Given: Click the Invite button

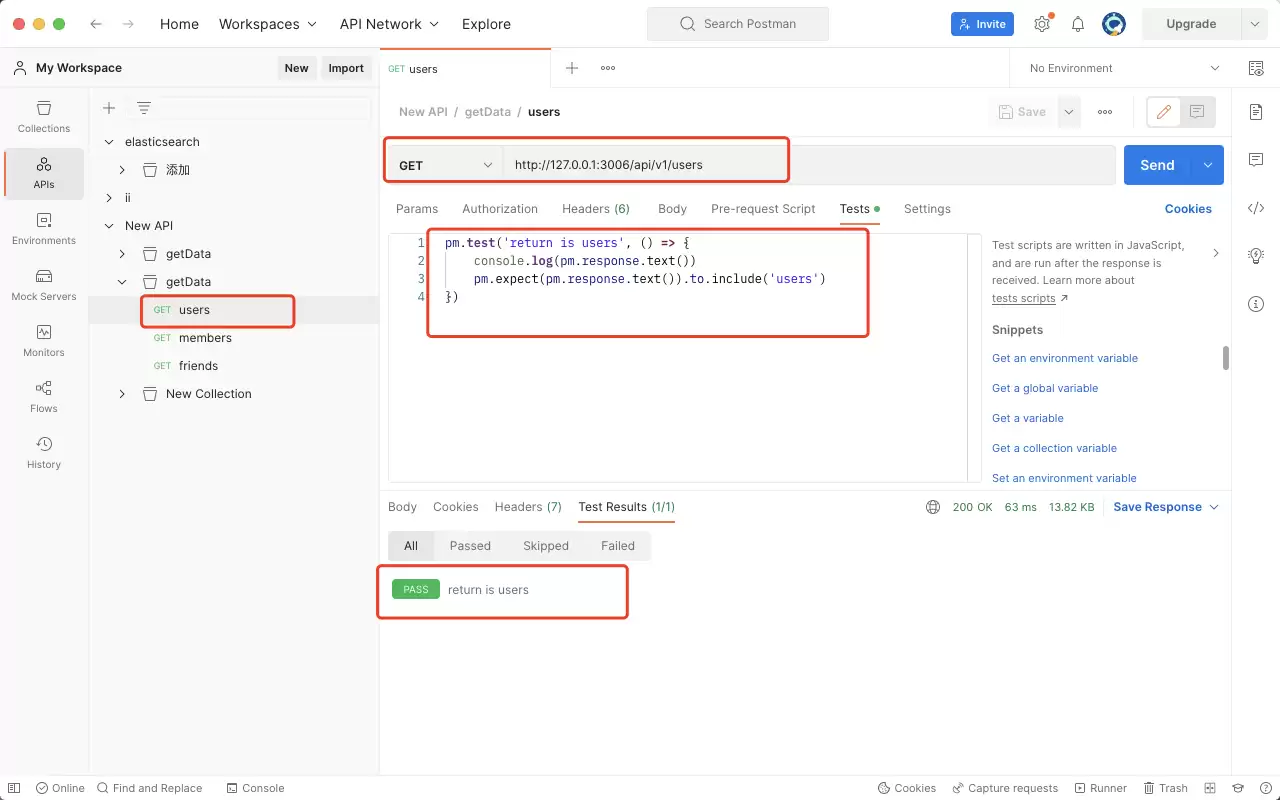Looking at the screenshot, I should [982, 24].
